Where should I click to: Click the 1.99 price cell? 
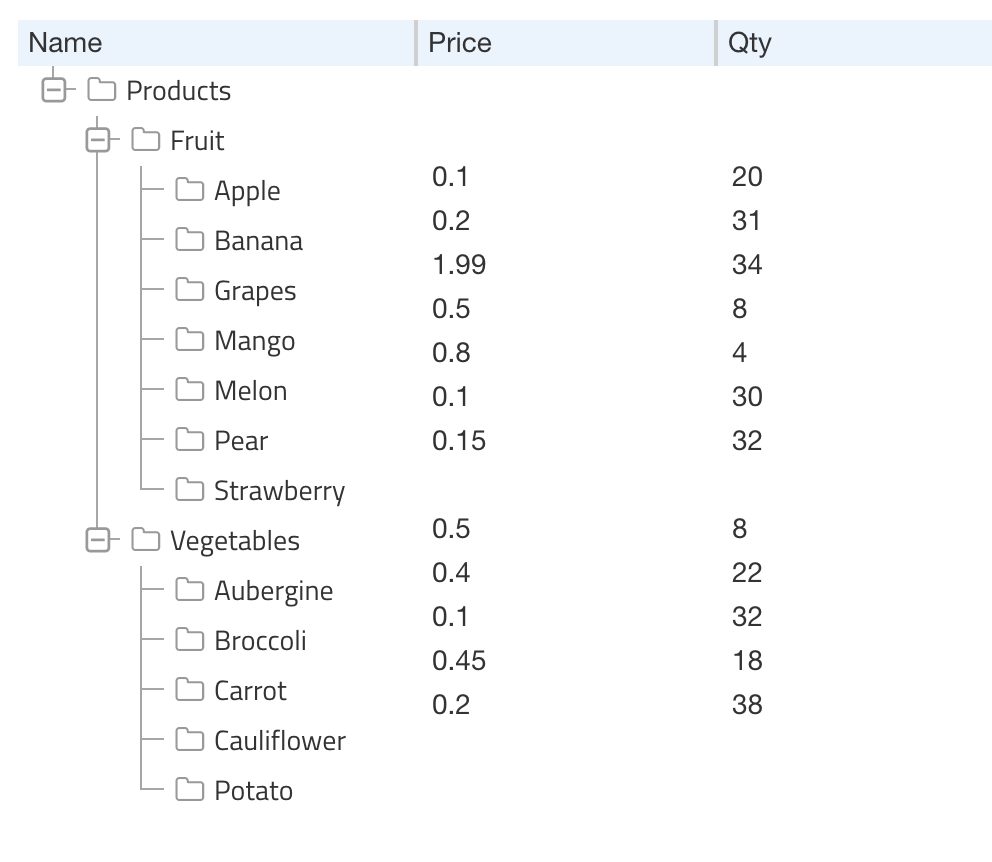coord(459,264)
